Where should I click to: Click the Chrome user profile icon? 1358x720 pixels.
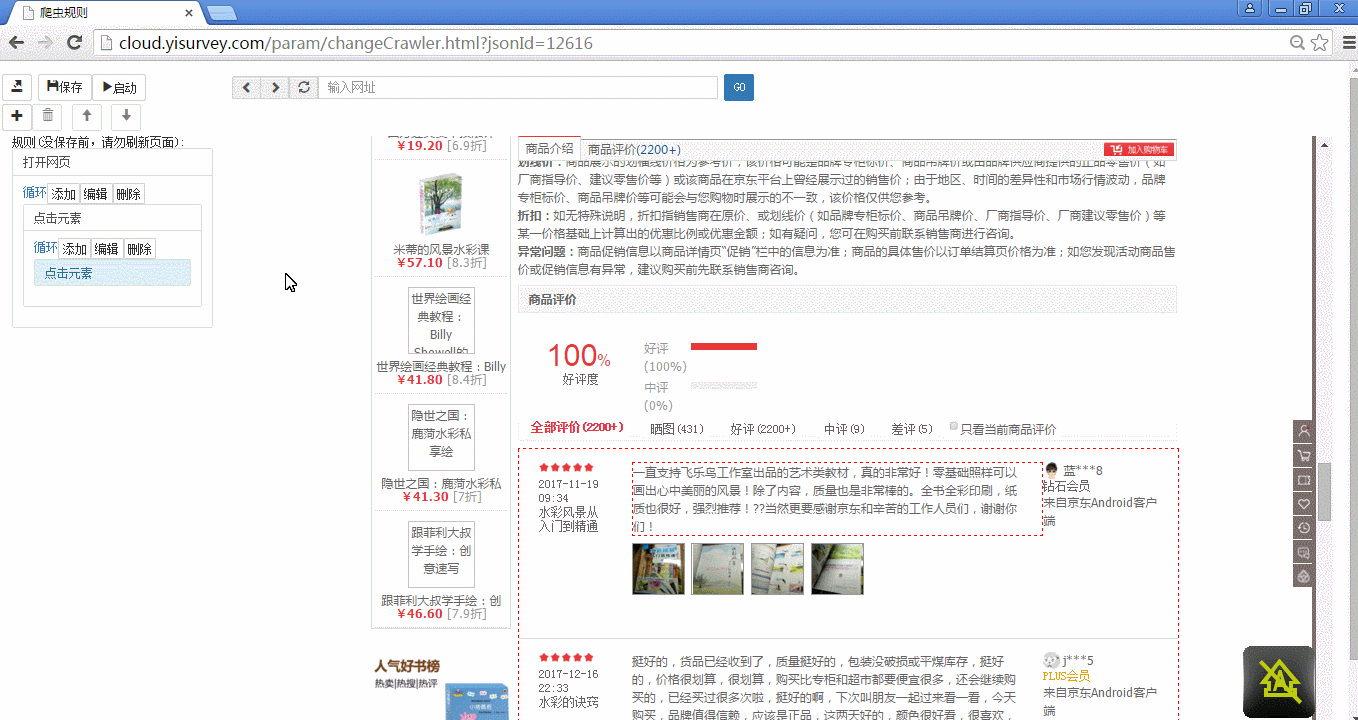(x=1250, y=8)
